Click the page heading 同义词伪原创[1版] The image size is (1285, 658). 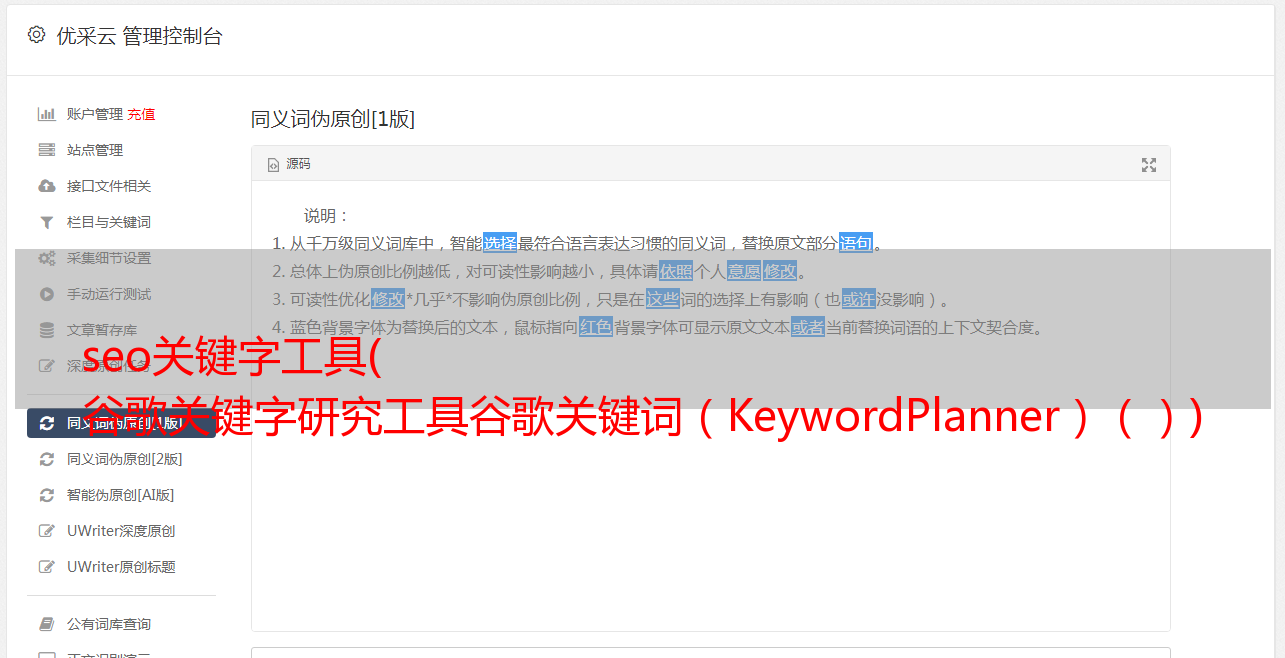(x=333, y=119)
